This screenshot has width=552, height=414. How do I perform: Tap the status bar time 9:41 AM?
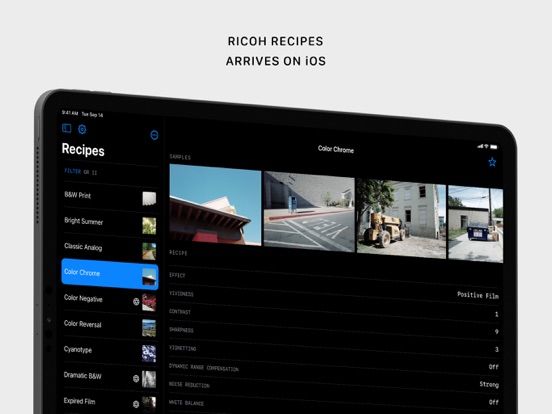click(x=70, y=113)
